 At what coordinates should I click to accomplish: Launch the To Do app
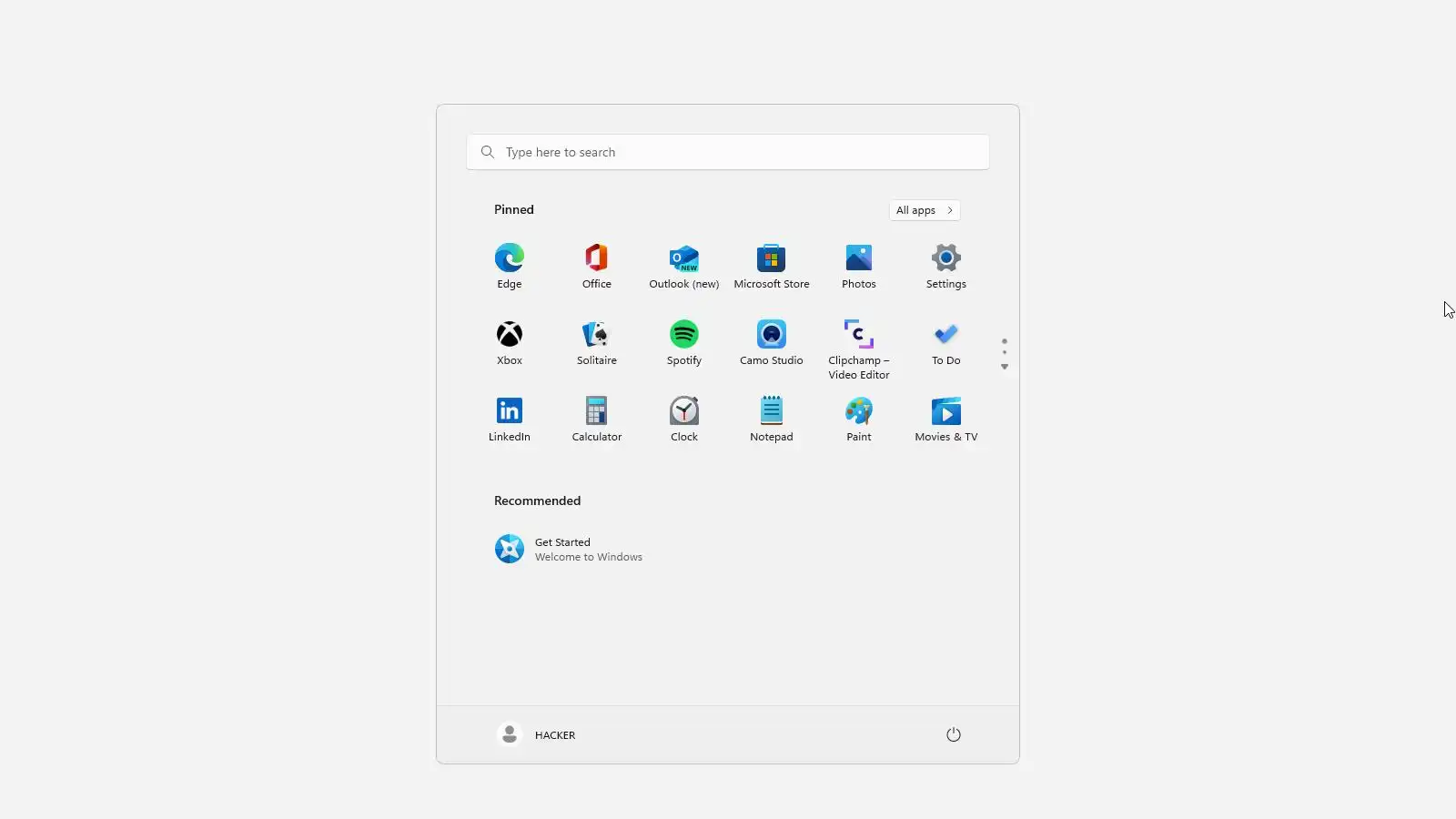click(x=946, y=342)
